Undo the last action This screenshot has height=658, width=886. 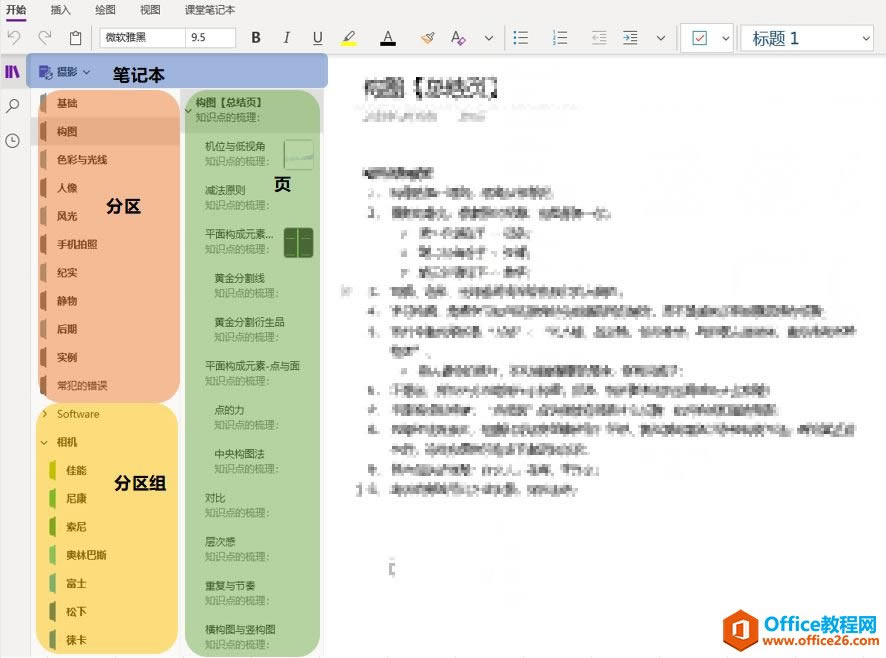[x=13, y=37]
